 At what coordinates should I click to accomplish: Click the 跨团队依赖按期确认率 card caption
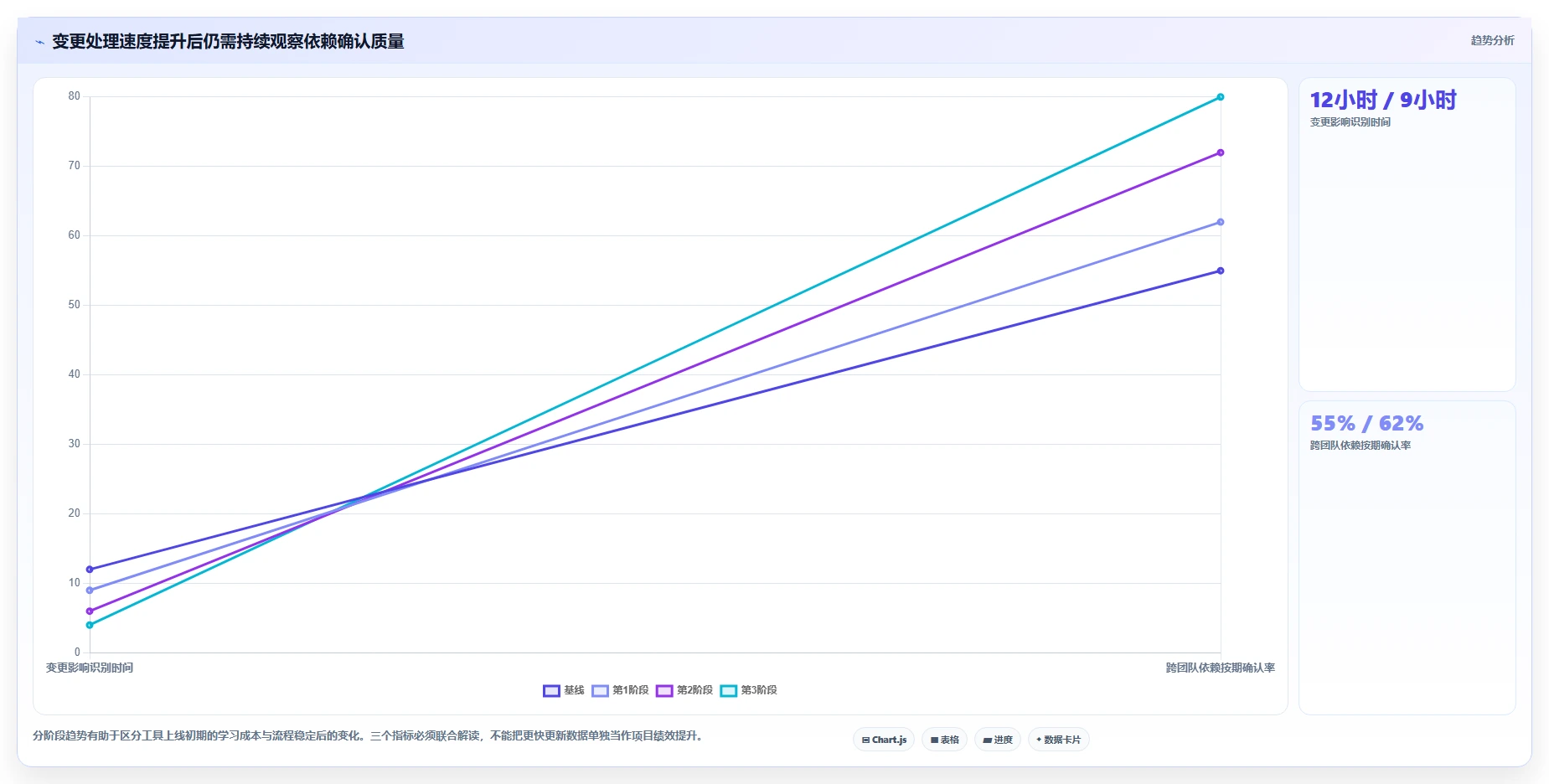[x=1361, y=446]
